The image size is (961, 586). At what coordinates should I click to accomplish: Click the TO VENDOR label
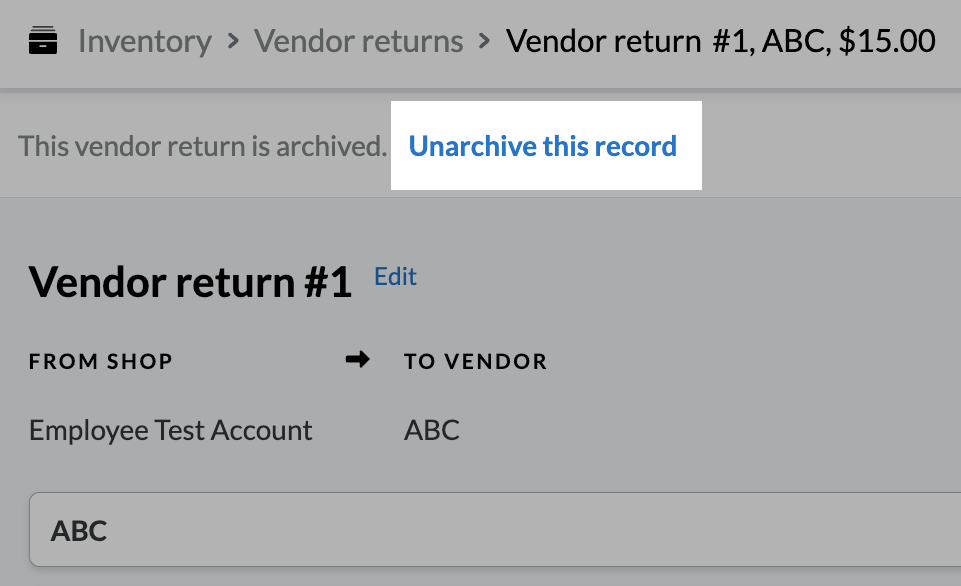click(x=475, y=362)
